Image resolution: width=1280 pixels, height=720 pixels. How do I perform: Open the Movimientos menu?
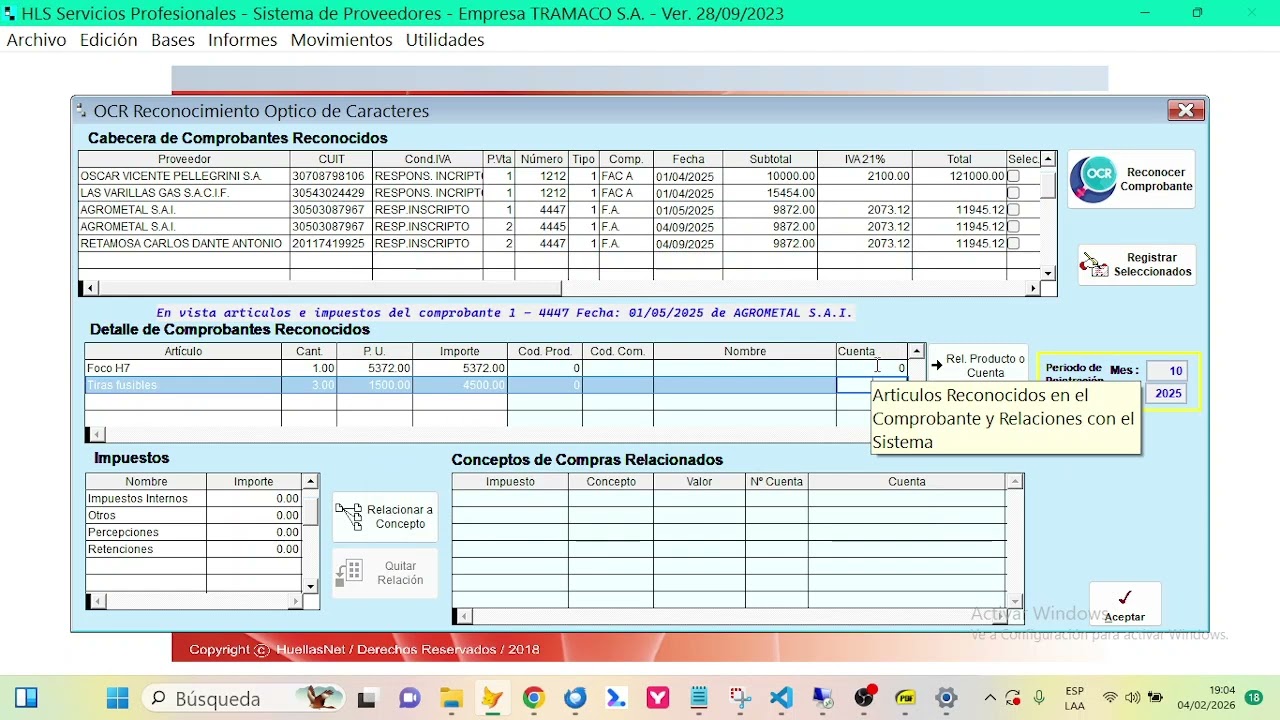click(x=341, y=40)
